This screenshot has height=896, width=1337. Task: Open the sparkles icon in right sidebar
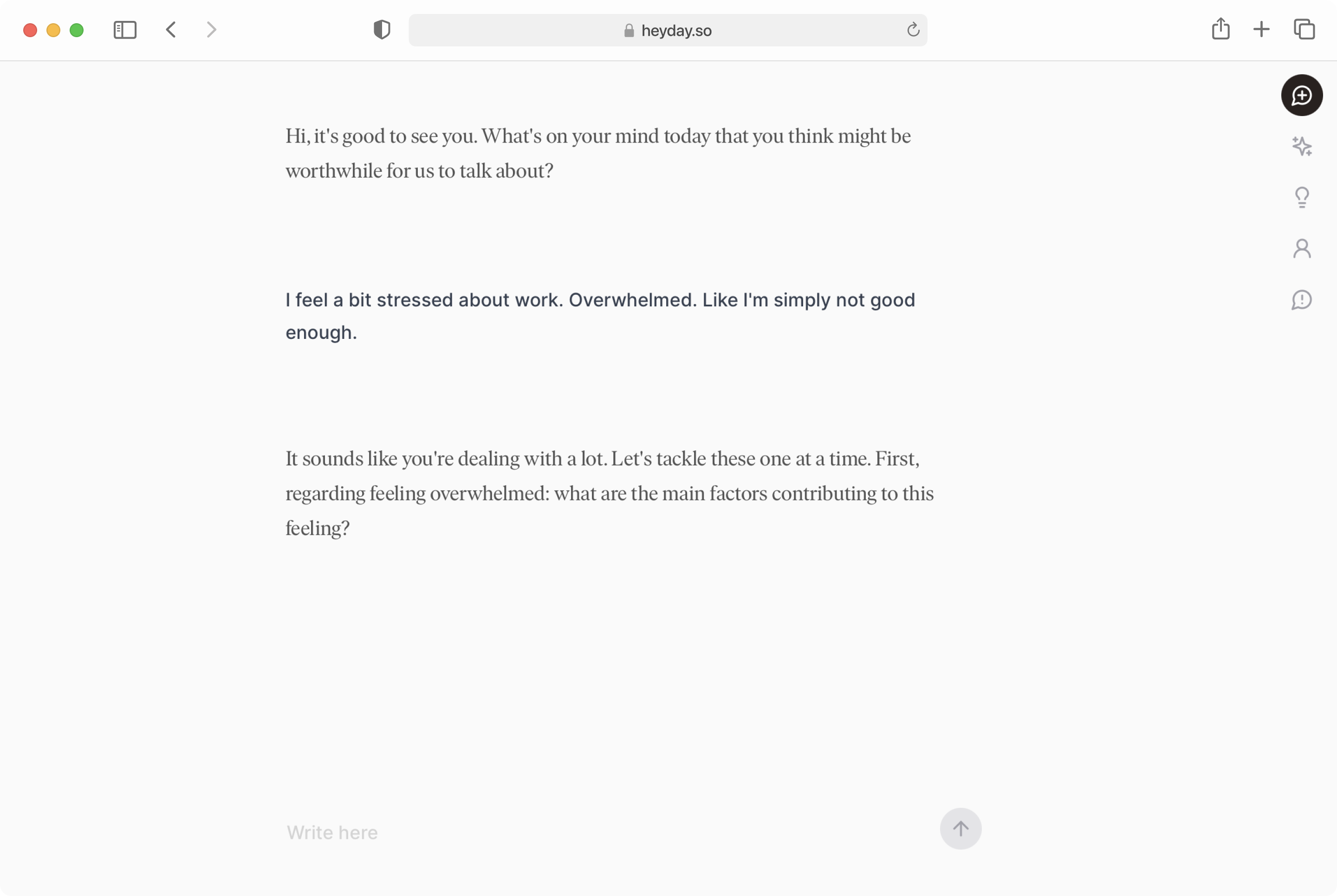pos(1302,146)
